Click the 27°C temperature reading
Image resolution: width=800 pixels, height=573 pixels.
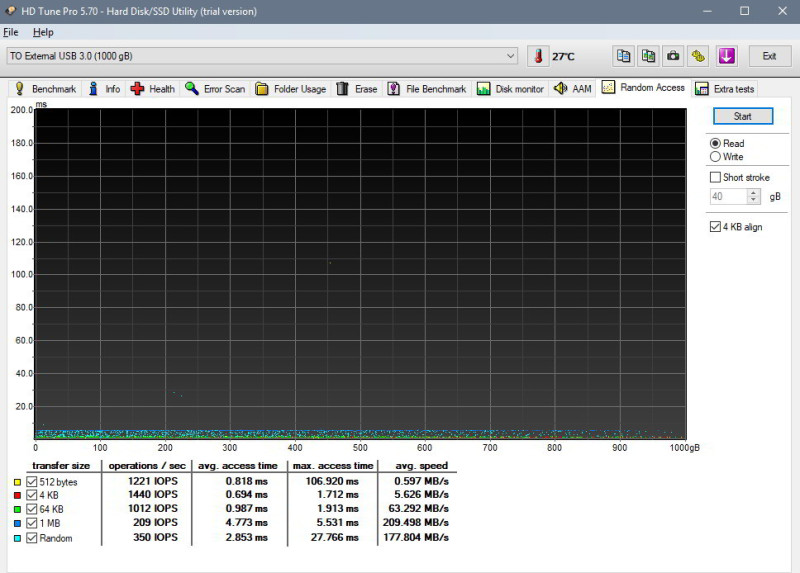(x=563, y=57)
